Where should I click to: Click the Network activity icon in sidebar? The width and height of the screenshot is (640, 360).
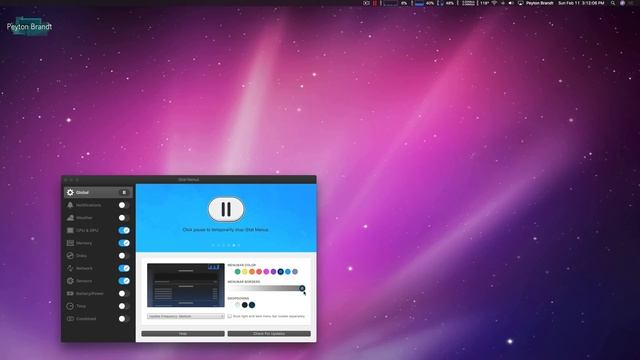coord(70,268)
